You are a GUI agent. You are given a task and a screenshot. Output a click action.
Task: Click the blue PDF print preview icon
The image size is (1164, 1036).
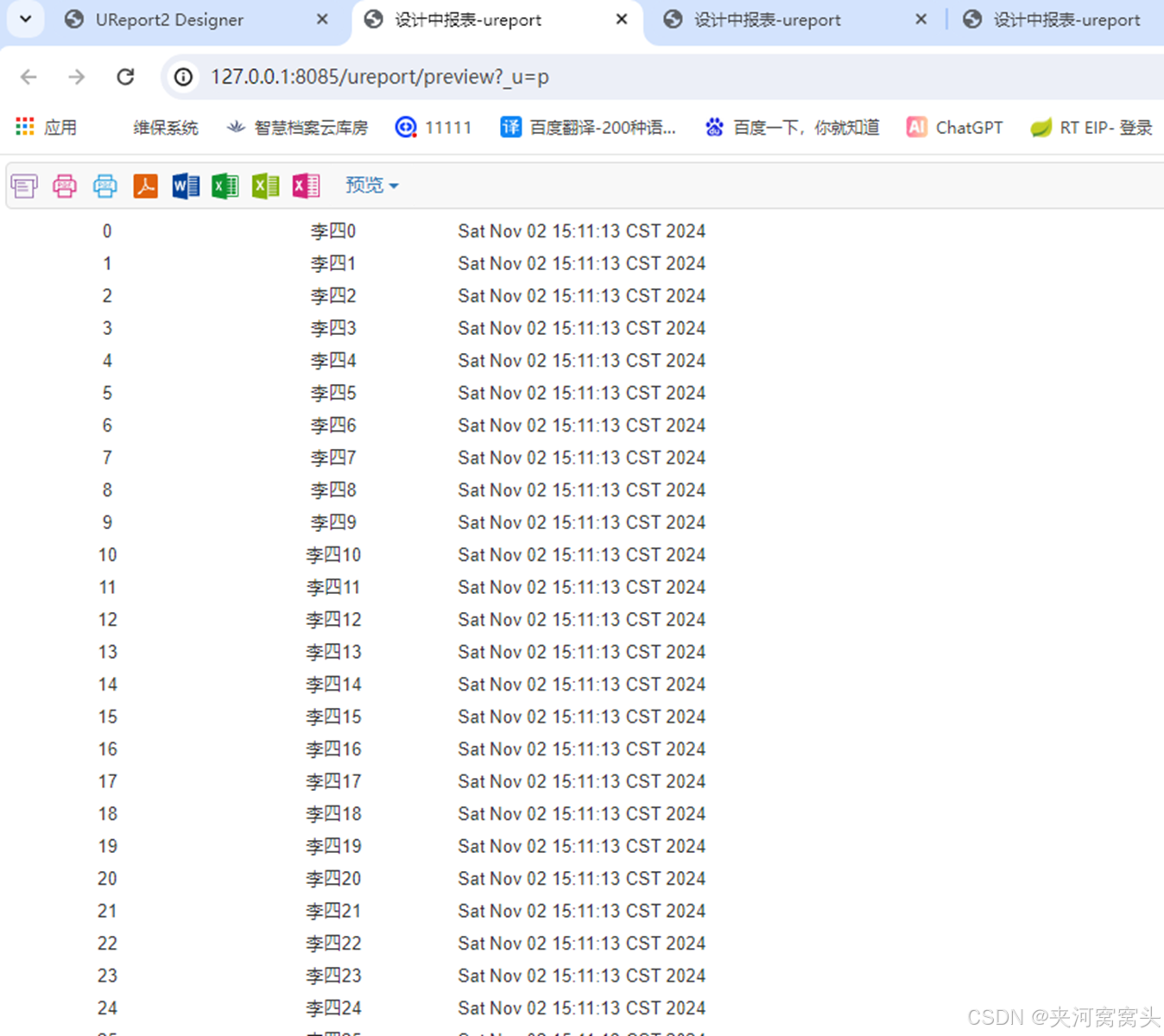tap(105, 186)
